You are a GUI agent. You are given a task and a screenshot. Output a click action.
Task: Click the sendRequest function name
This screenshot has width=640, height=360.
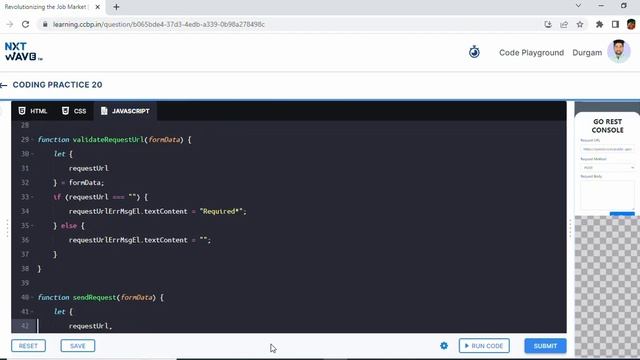(x=95, y=298)
